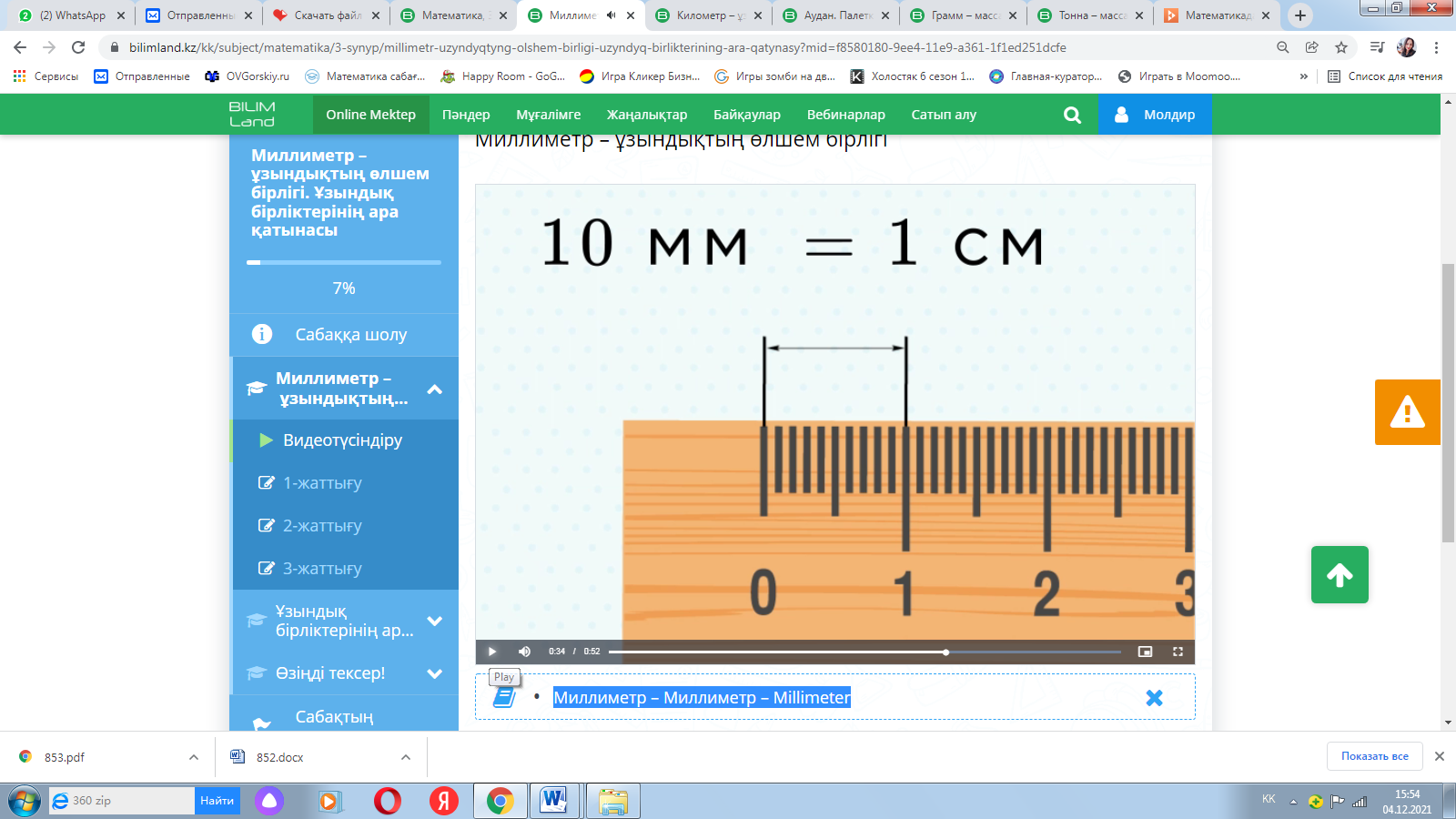The image size is (1456, 819).
Task: Collapse the Миллиметр – ұзындықтың section
Action: [x=435, y=389]
